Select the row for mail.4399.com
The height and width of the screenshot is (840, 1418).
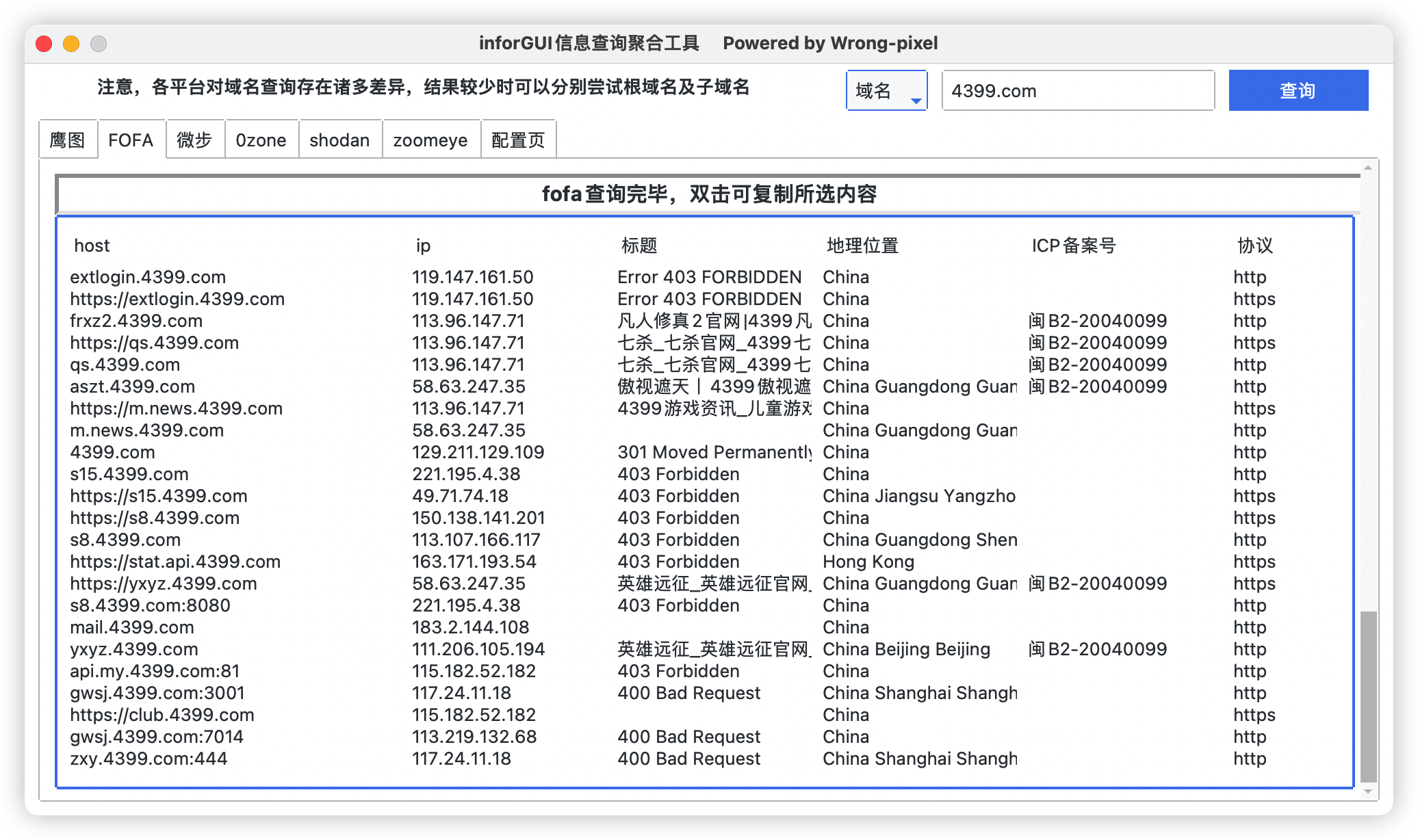click(132, 627)
